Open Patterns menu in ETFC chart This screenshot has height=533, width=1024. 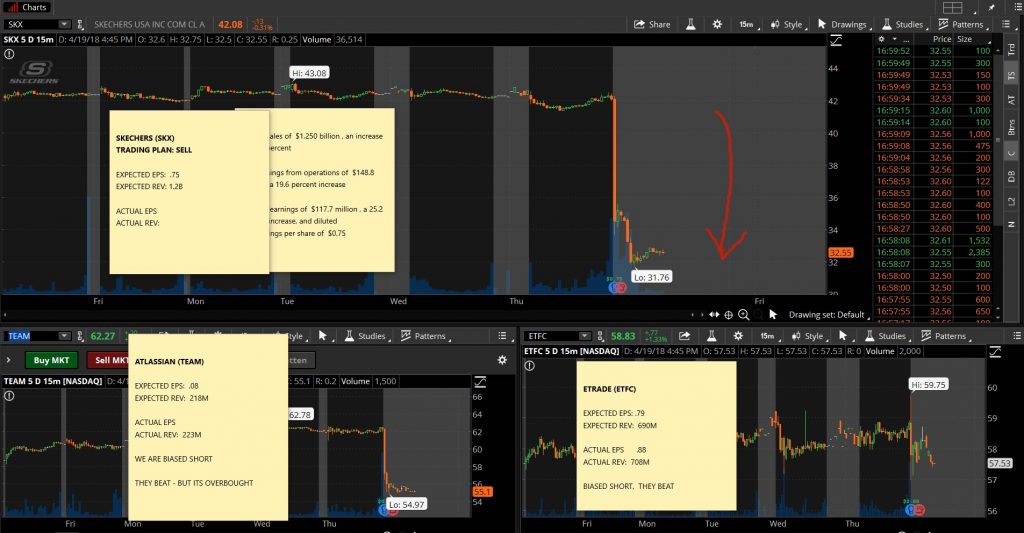tap(944, 336)
